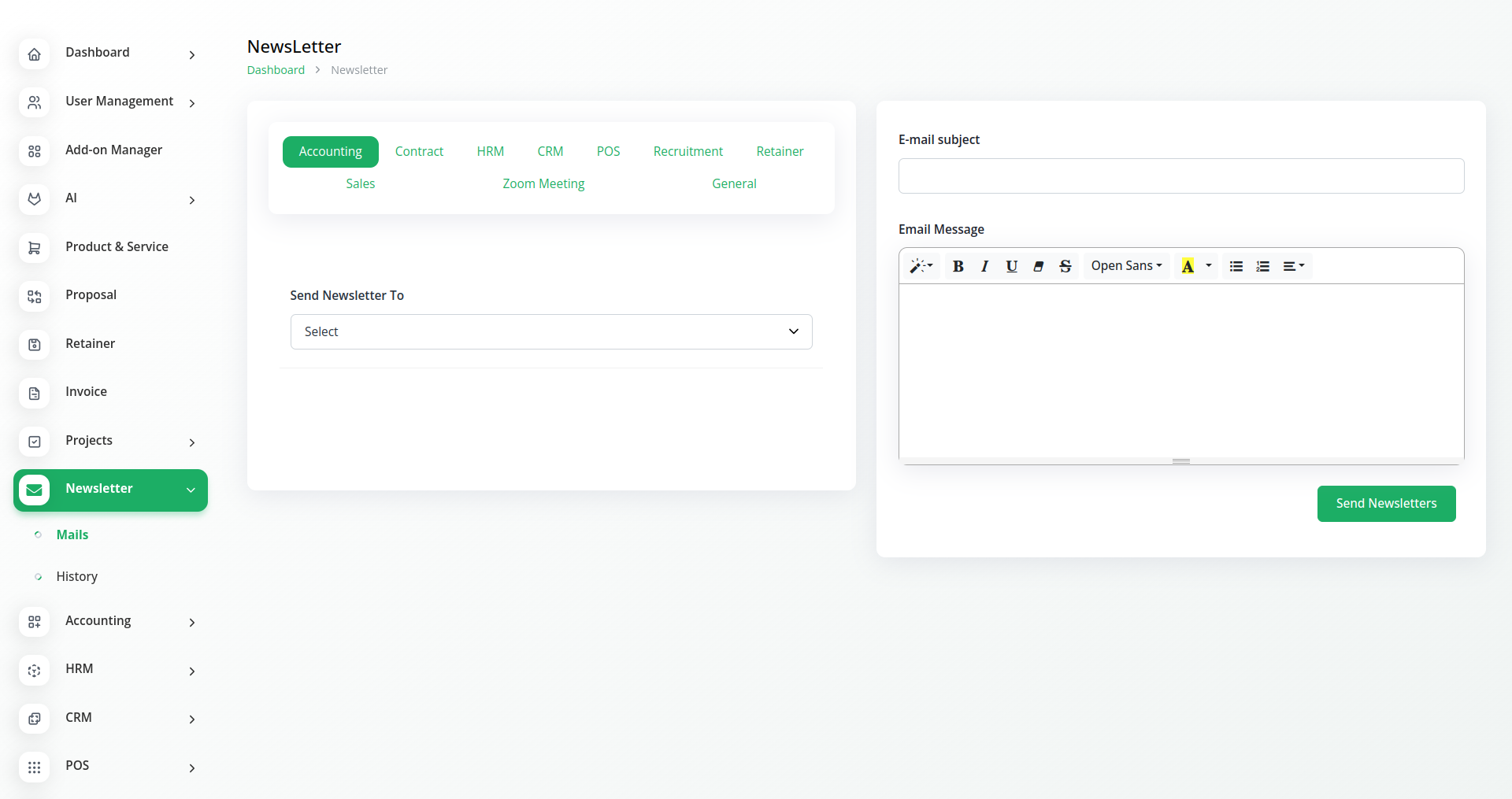The height and width of the screenshot is (799, 1512).
Task: Switch to the Zoom Meeting tab
Action: (x=543, y=183)
